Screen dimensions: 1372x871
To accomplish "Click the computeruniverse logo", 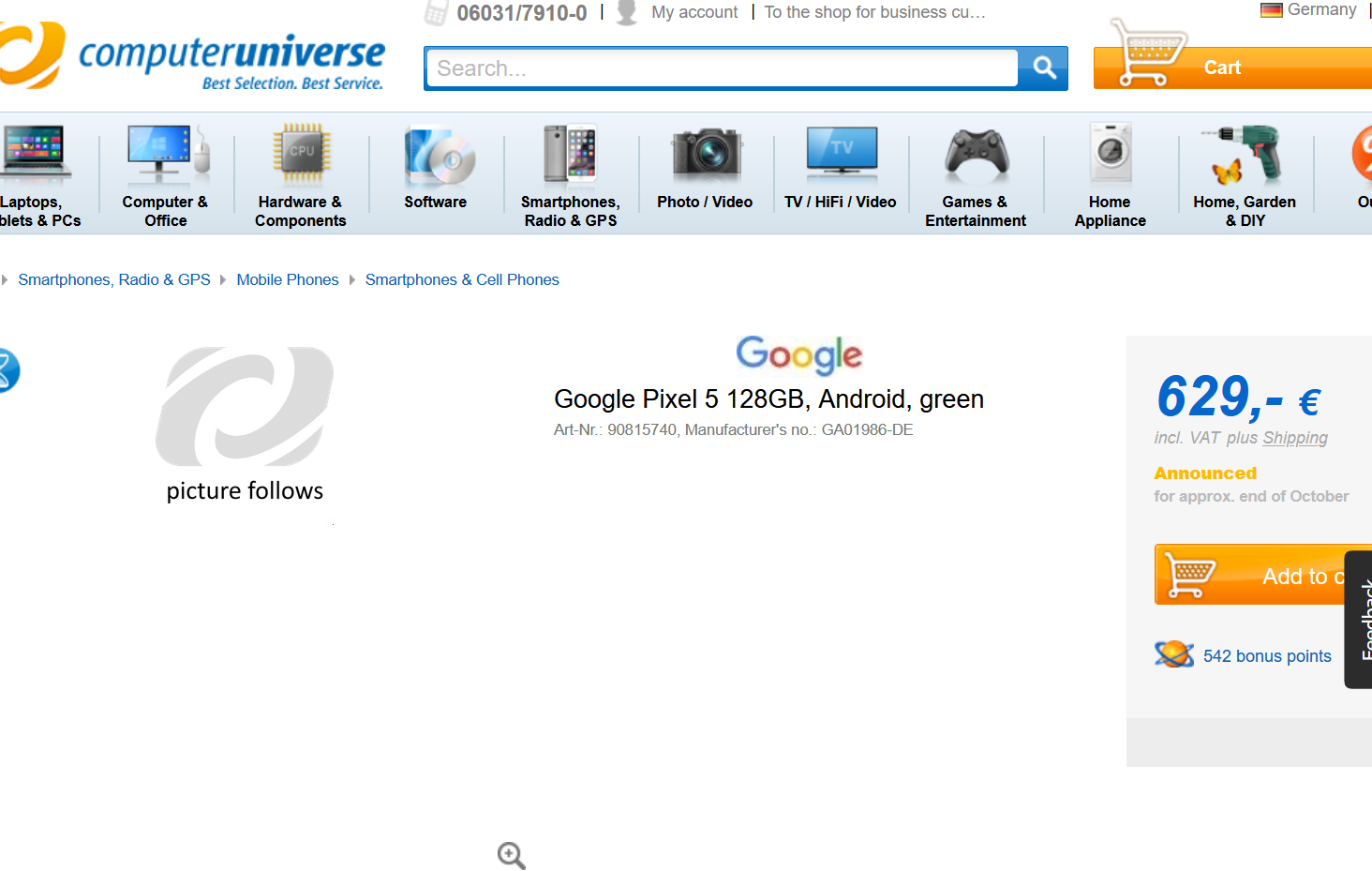I will click(192, 56).
